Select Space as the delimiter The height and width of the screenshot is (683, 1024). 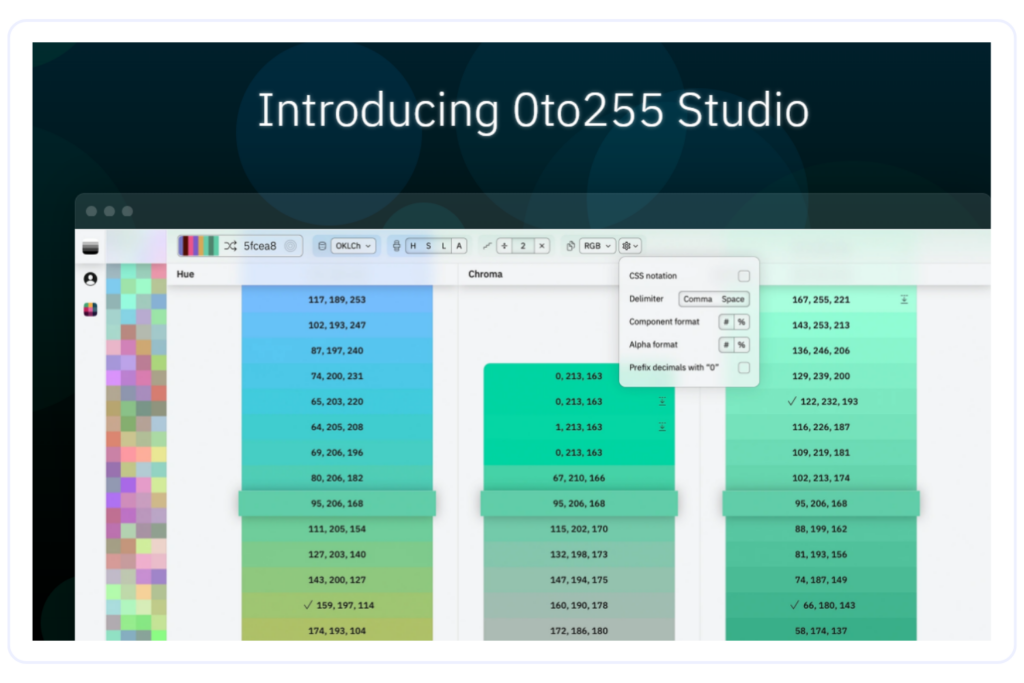[x=733, y=299]
